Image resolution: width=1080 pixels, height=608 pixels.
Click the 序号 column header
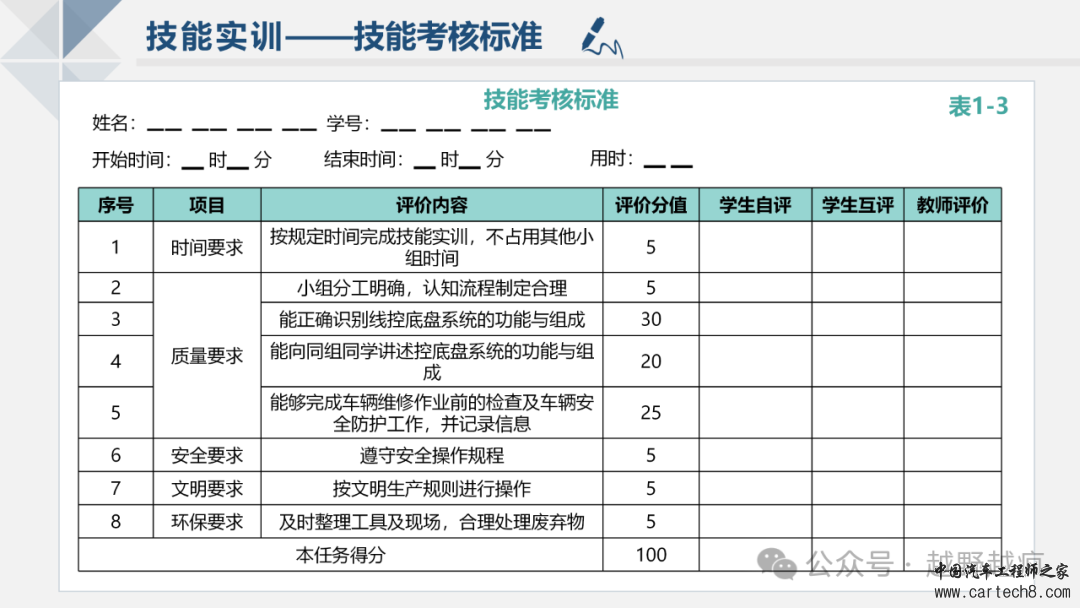pos(116,205)
